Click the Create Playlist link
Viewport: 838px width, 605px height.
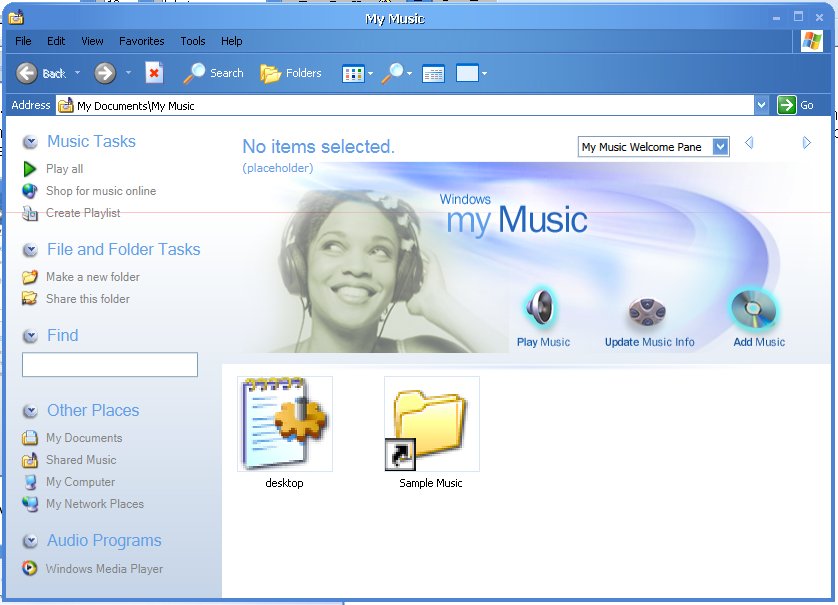click(x=83, y=213)
